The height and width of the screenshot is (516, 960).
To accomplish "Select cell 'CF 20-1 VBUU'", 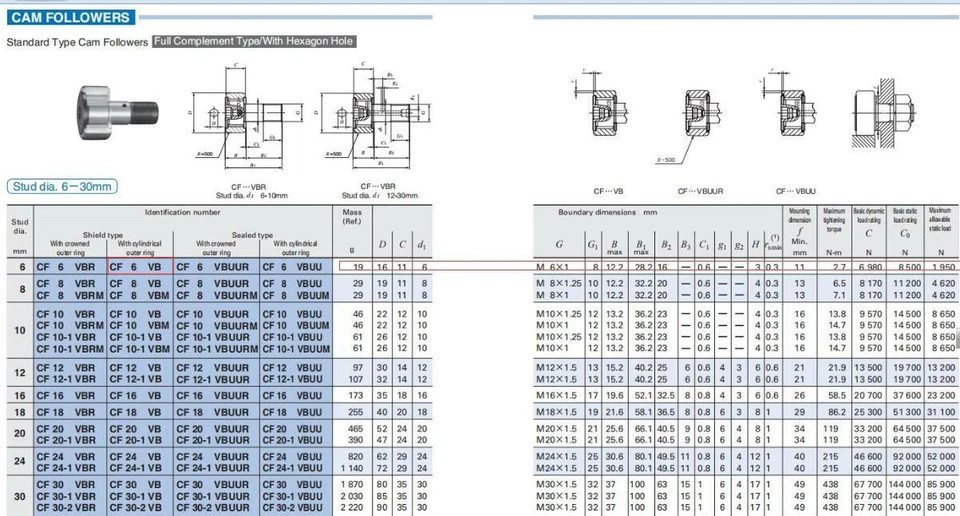I will tap(293, 440).
